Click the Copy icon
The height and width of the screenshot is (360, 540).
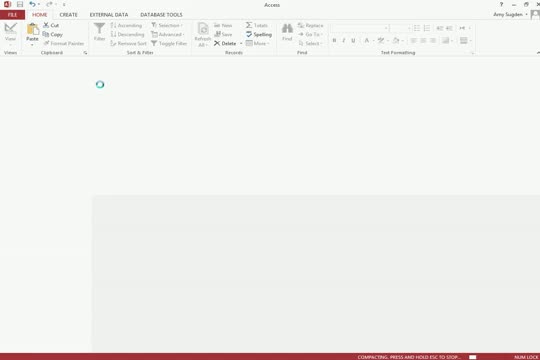[46, 34]
